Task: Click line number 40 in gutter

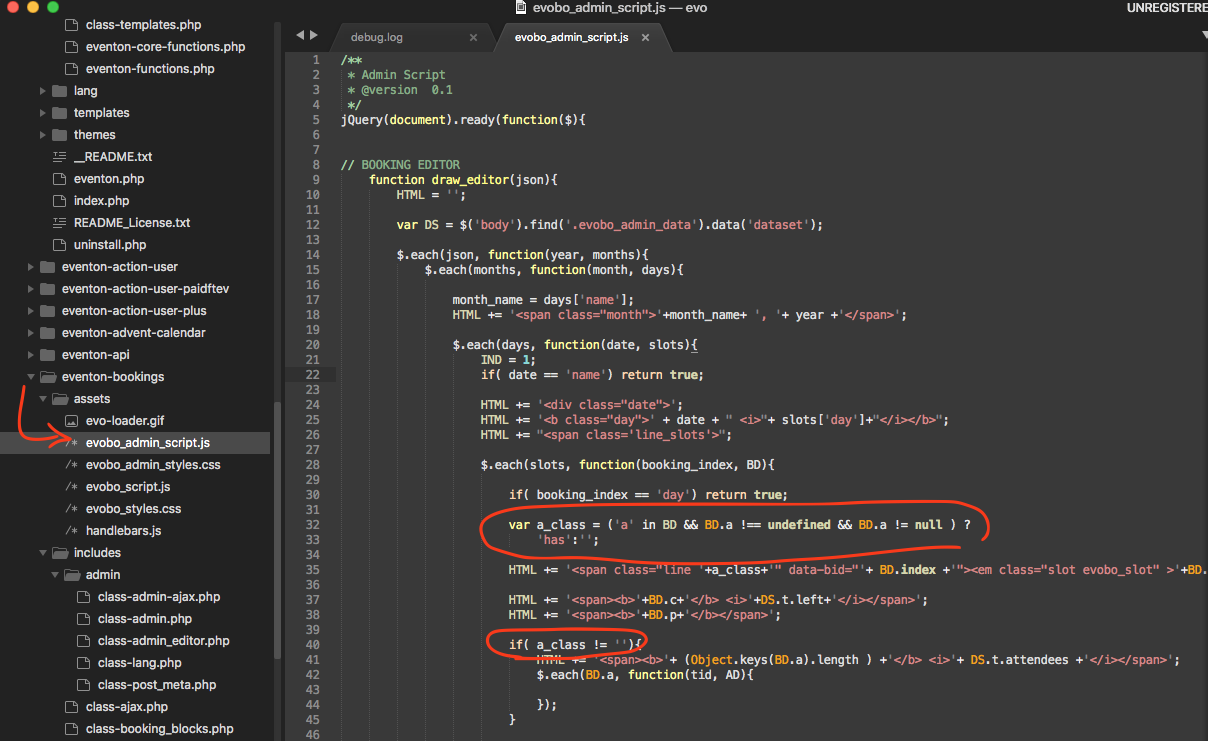Action: tap(312, 645)
